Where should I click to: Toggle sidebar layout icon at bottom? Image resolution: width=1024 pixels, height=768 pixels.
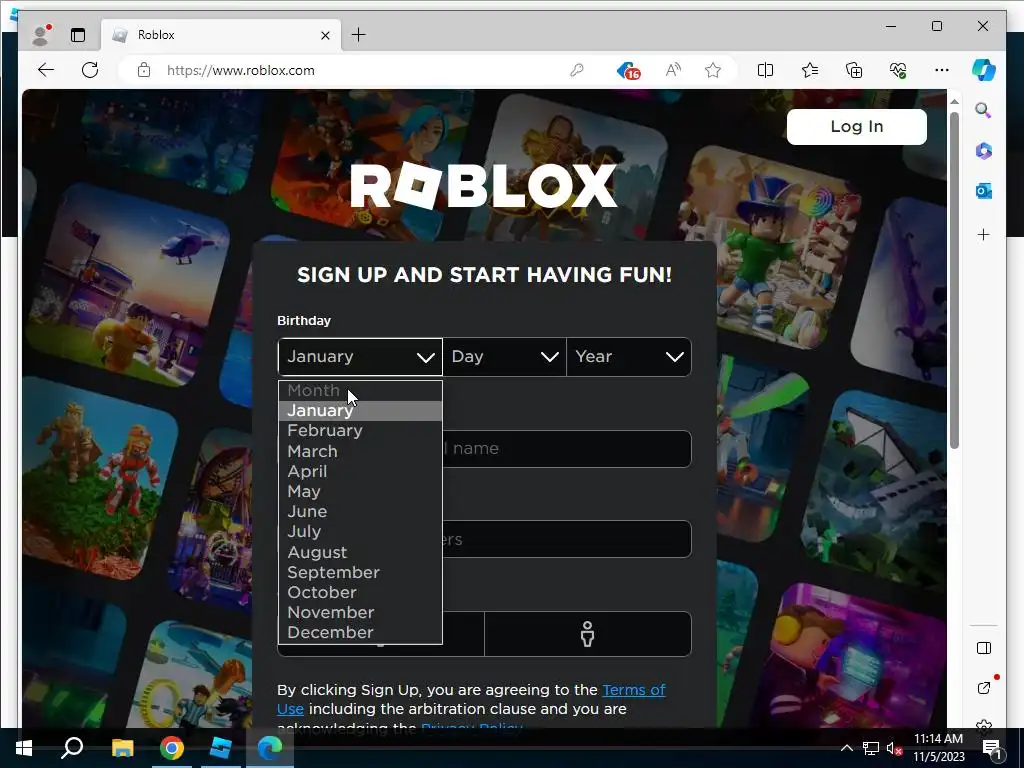pyautogui.click(x=984, y=648)
